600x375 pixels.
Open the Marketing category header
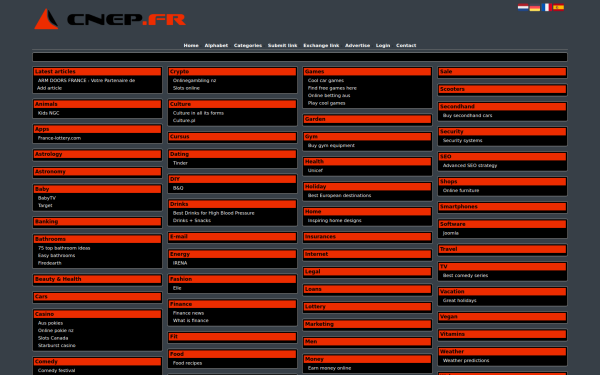(367, 324)
